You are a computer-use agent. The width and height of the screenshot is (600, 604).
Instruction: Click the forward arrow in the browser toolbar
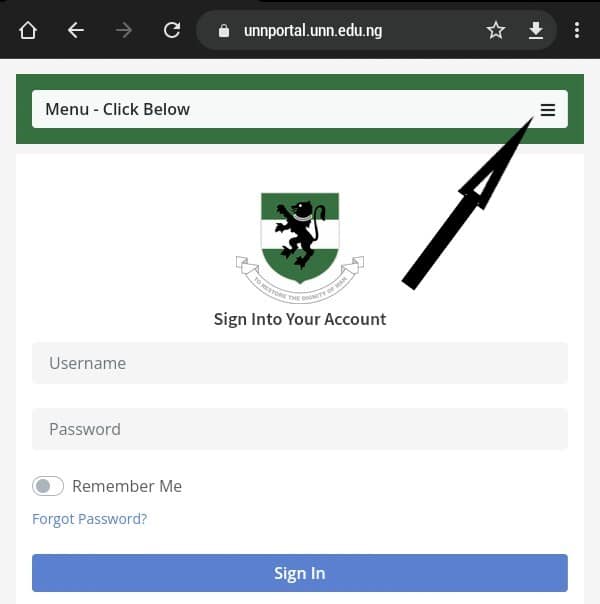coord(124,30)
